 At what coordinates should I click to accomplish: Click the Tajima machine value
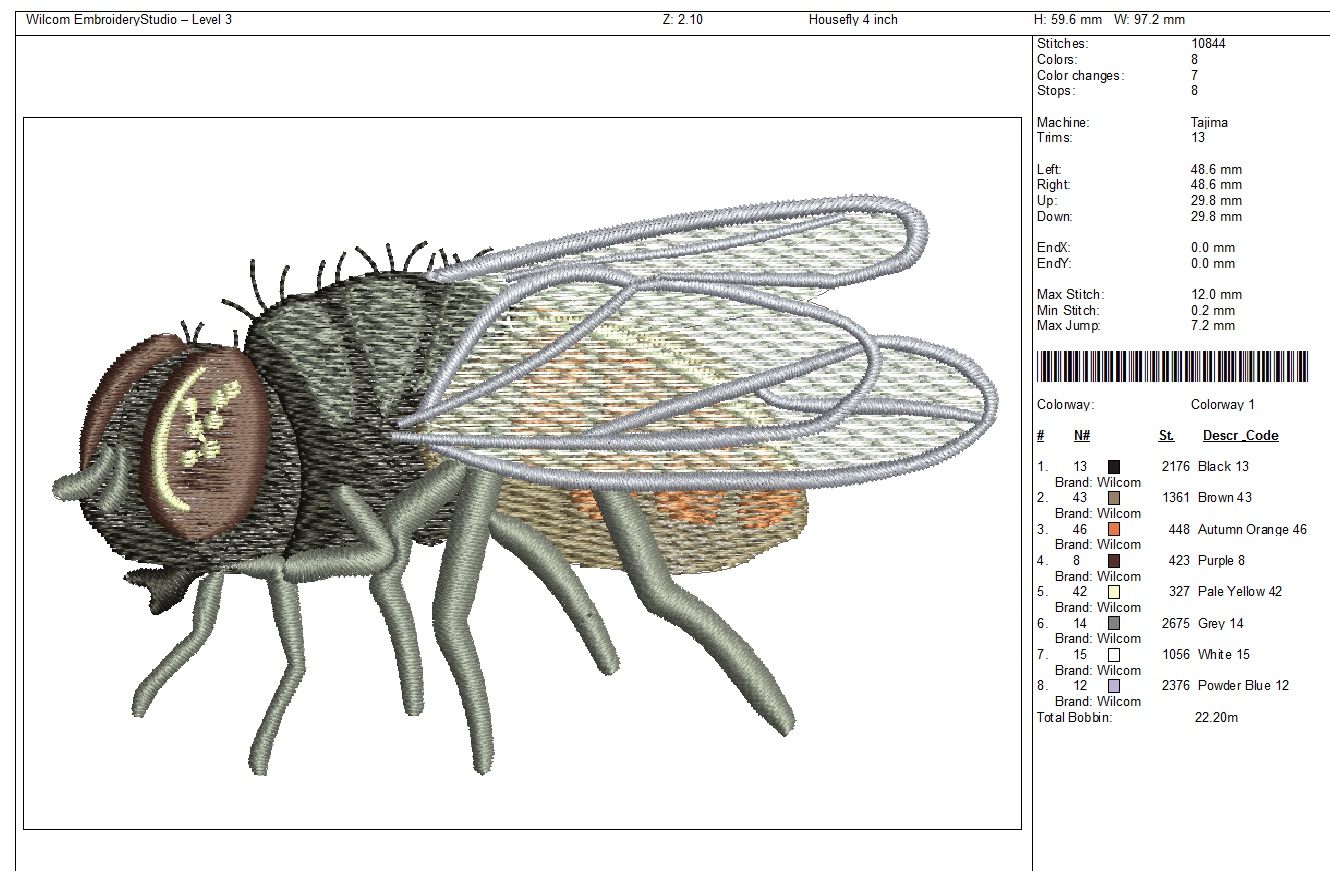tap(1209, 123)
